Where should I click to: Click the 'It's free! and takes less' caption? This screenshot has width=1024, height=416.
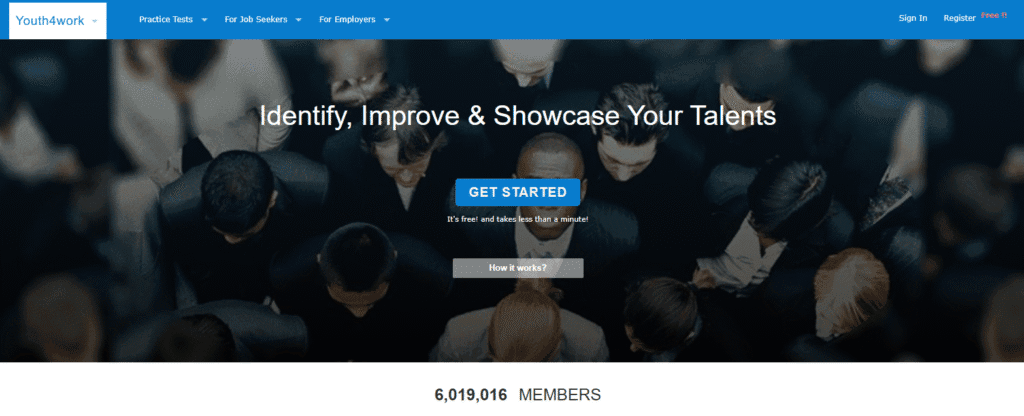518,219
